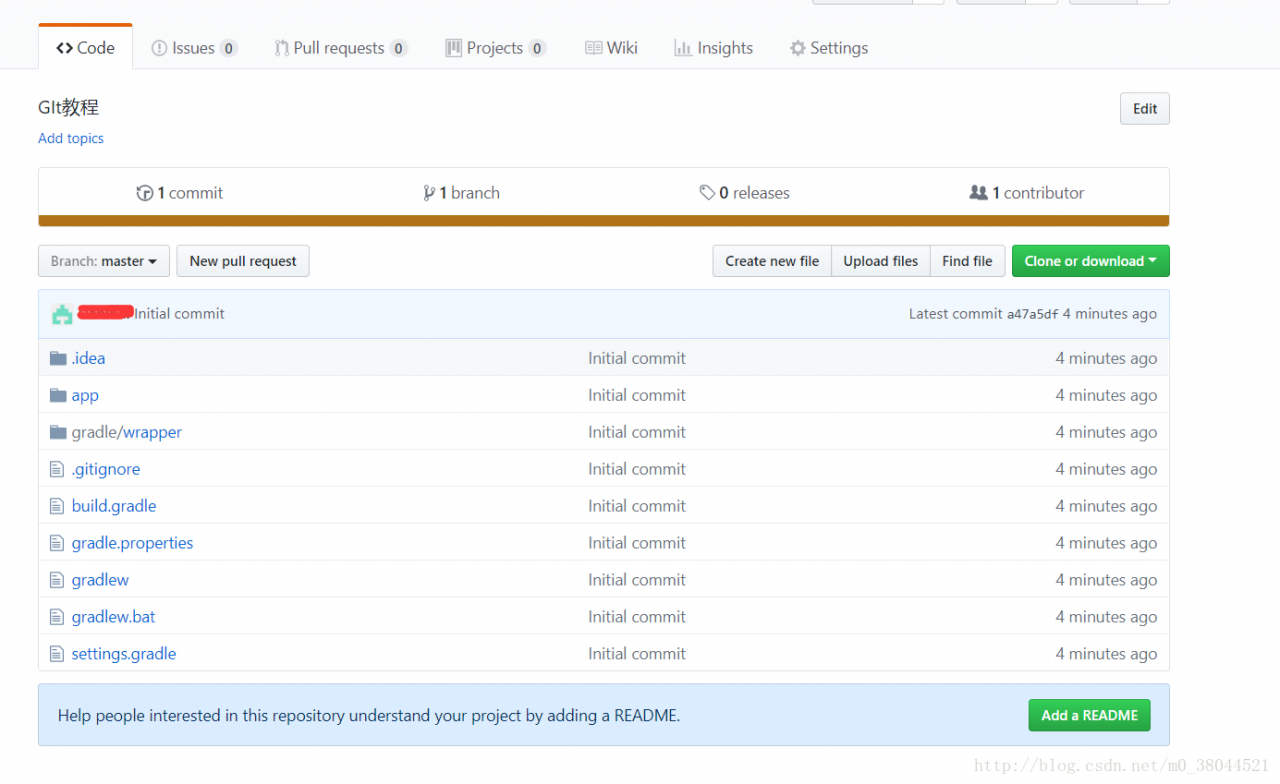Screen dimensions: 1280x784
Task: View the 1 commit history link
Action: 180,193
